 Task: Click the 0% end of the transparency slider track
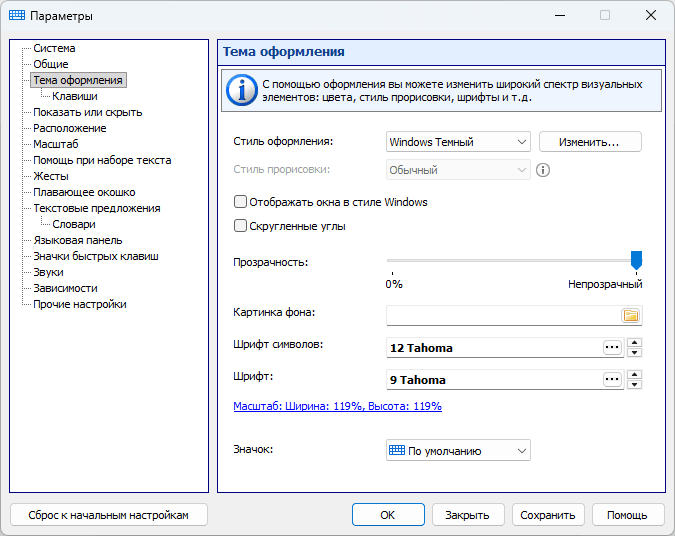tap(392, 260)
